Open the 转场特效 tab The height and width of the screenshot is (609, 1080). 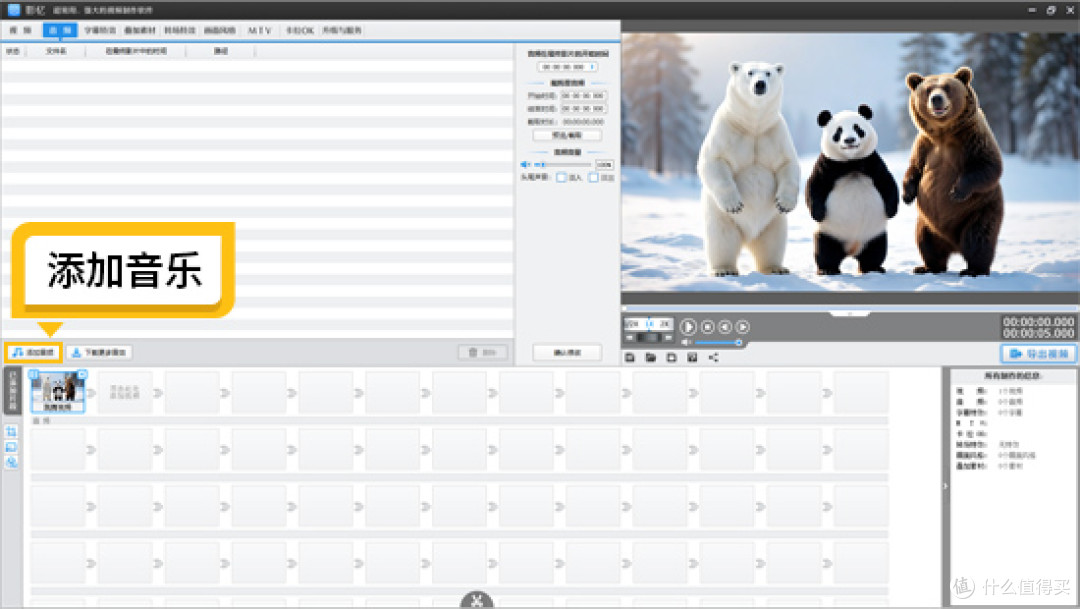pyautogui.click(x=180, y=30)
